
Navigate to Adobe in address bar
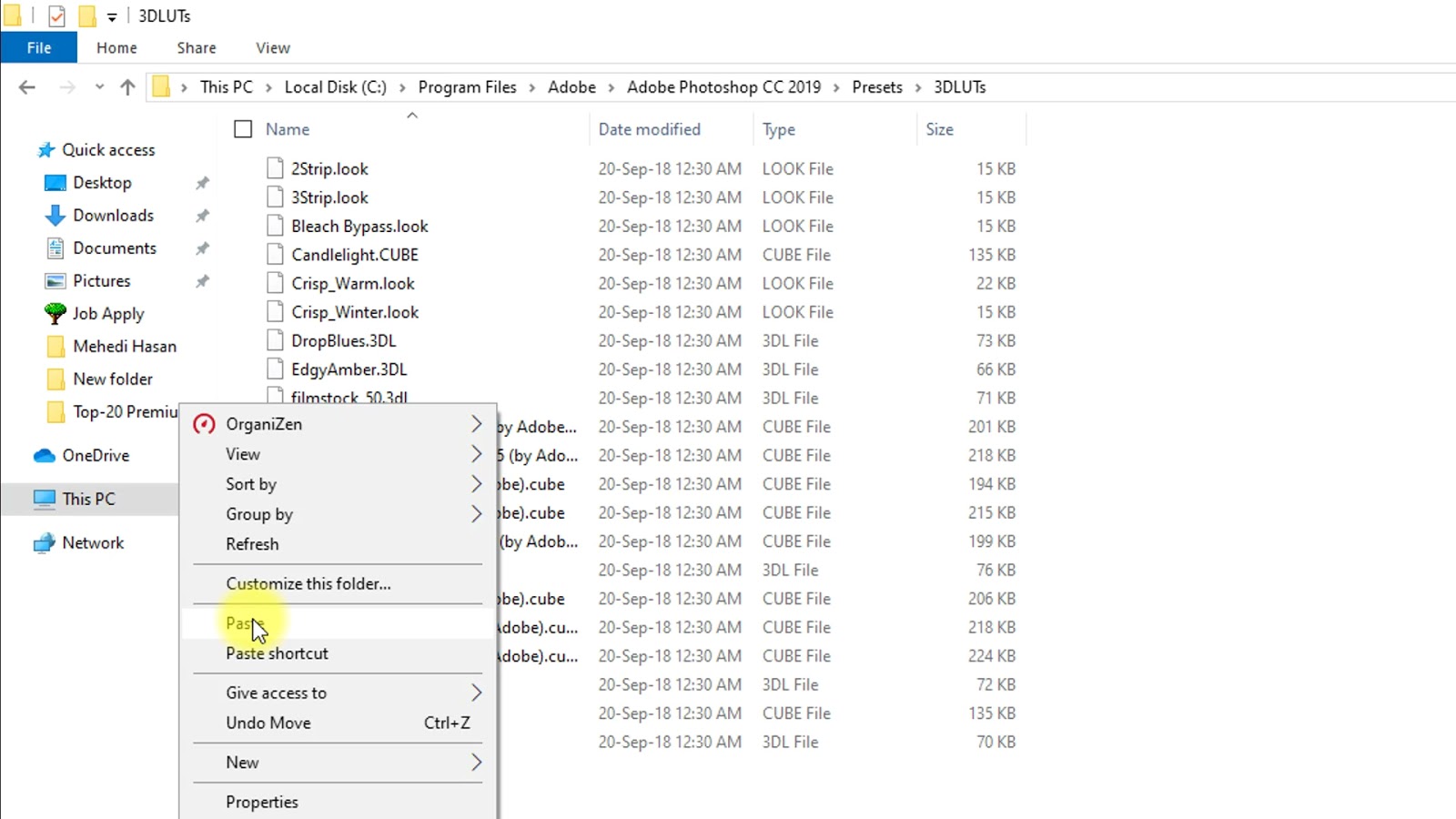coord(571,87)
